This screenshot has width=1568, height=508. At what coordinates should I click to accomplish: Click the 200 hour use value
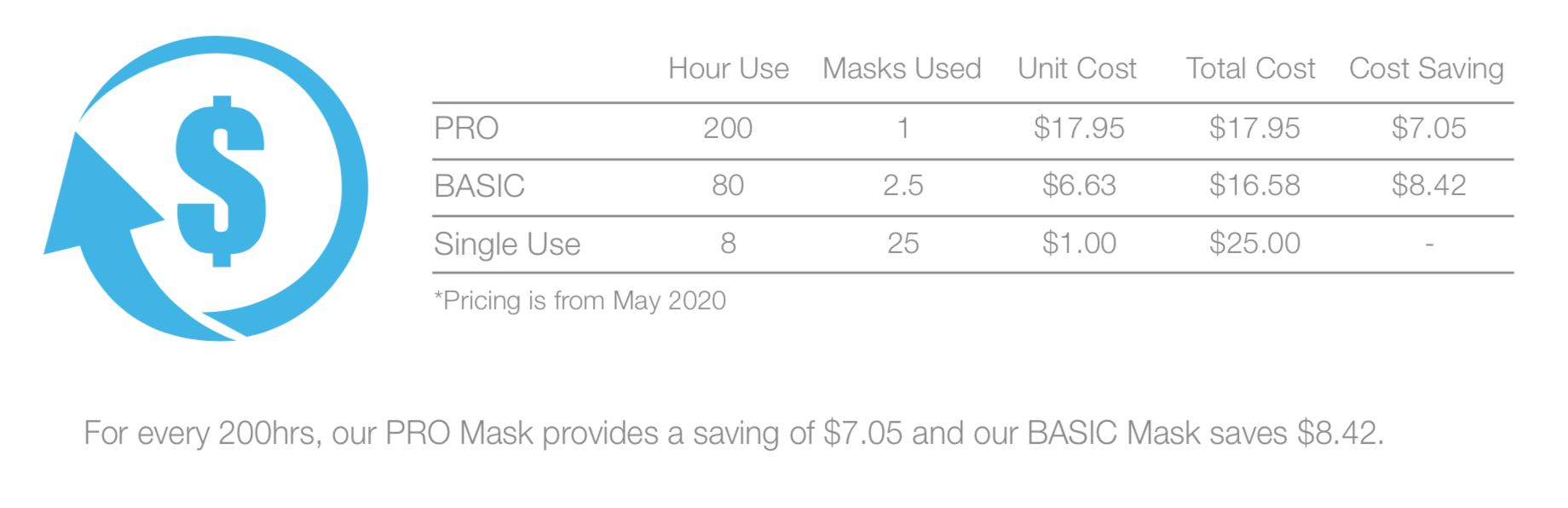[728, 129]
